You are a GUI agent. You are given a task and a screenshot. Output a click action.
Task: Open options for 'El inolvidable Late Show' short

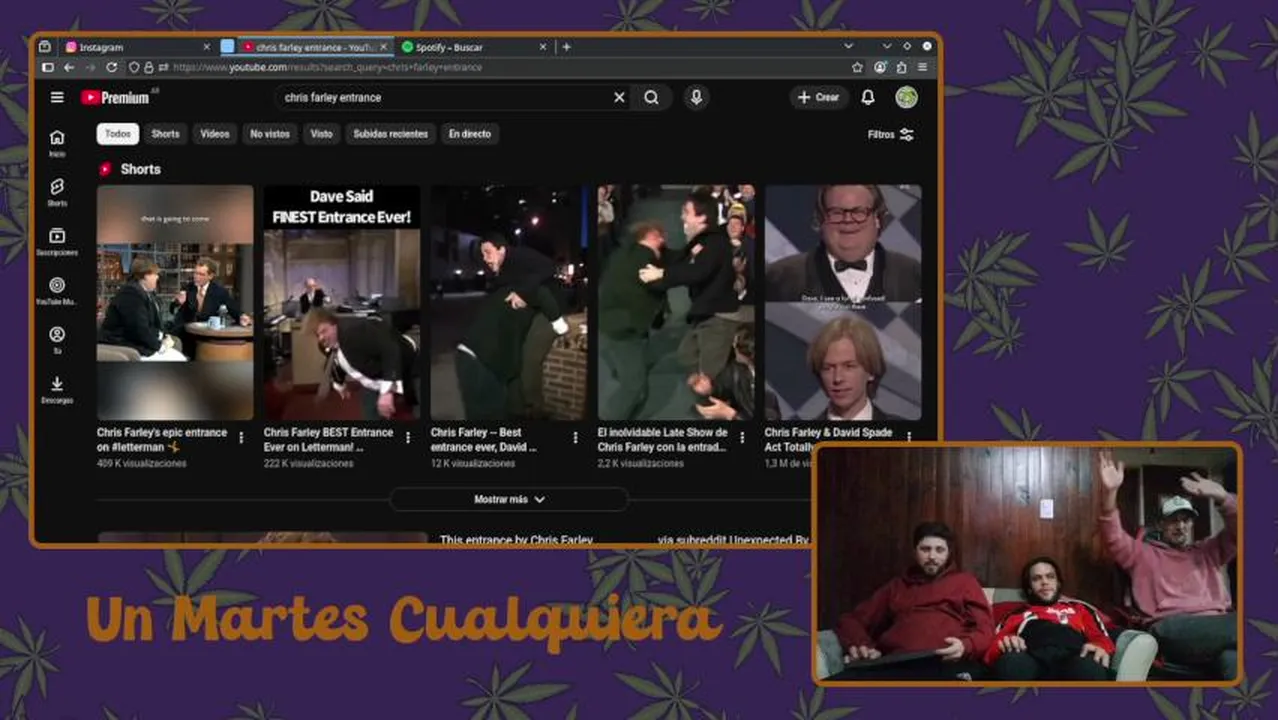[x=742, y=437]
